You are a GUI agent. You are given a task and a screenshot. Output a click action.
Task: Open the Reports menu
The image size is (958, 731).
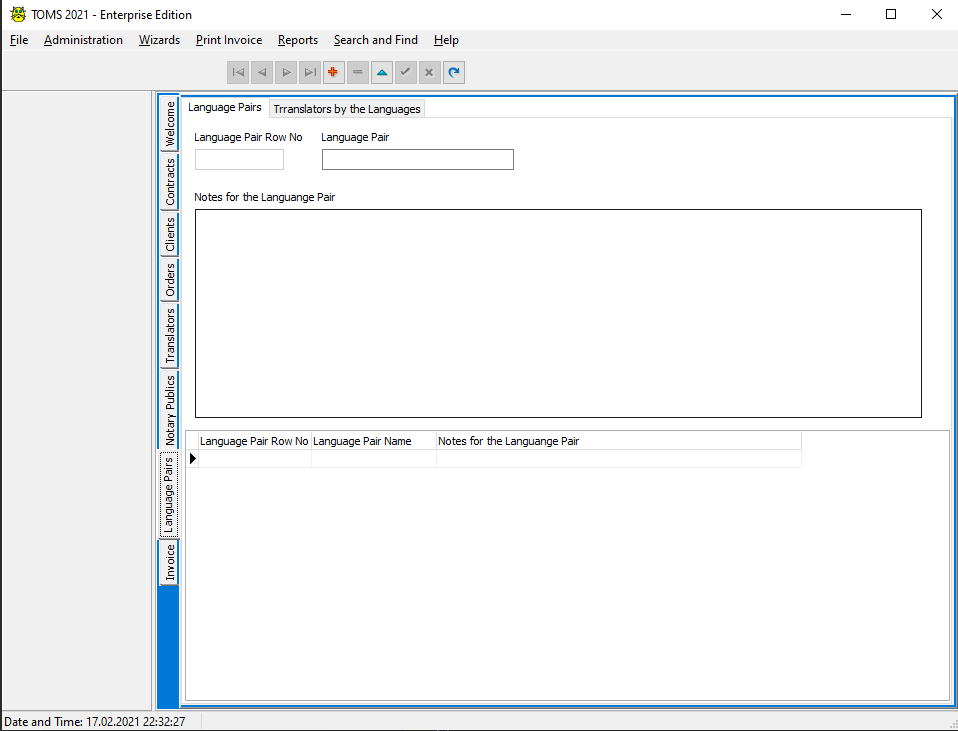[297, 40]
